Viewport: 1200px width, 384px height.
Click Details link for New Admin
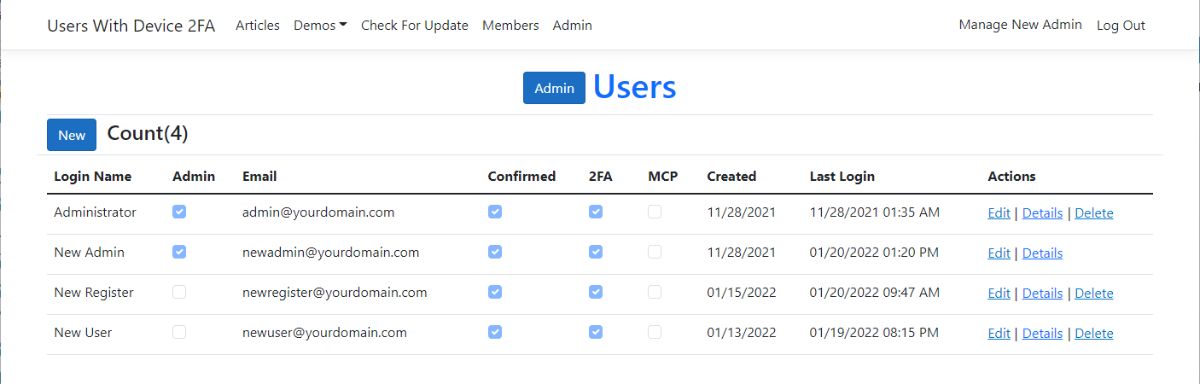(x=1042, y=253)
